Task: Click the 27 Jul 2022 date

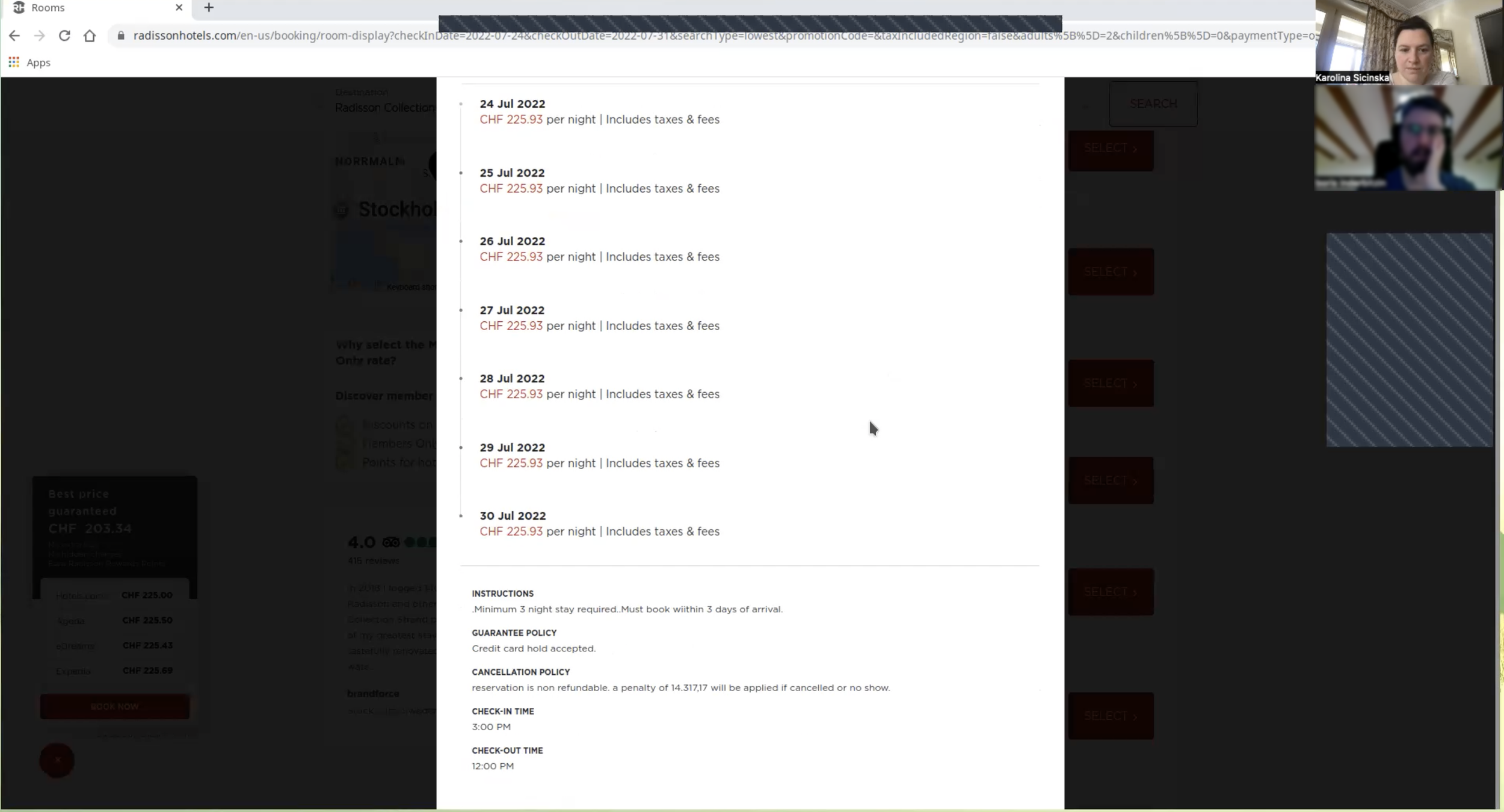Action: point(512,310)
